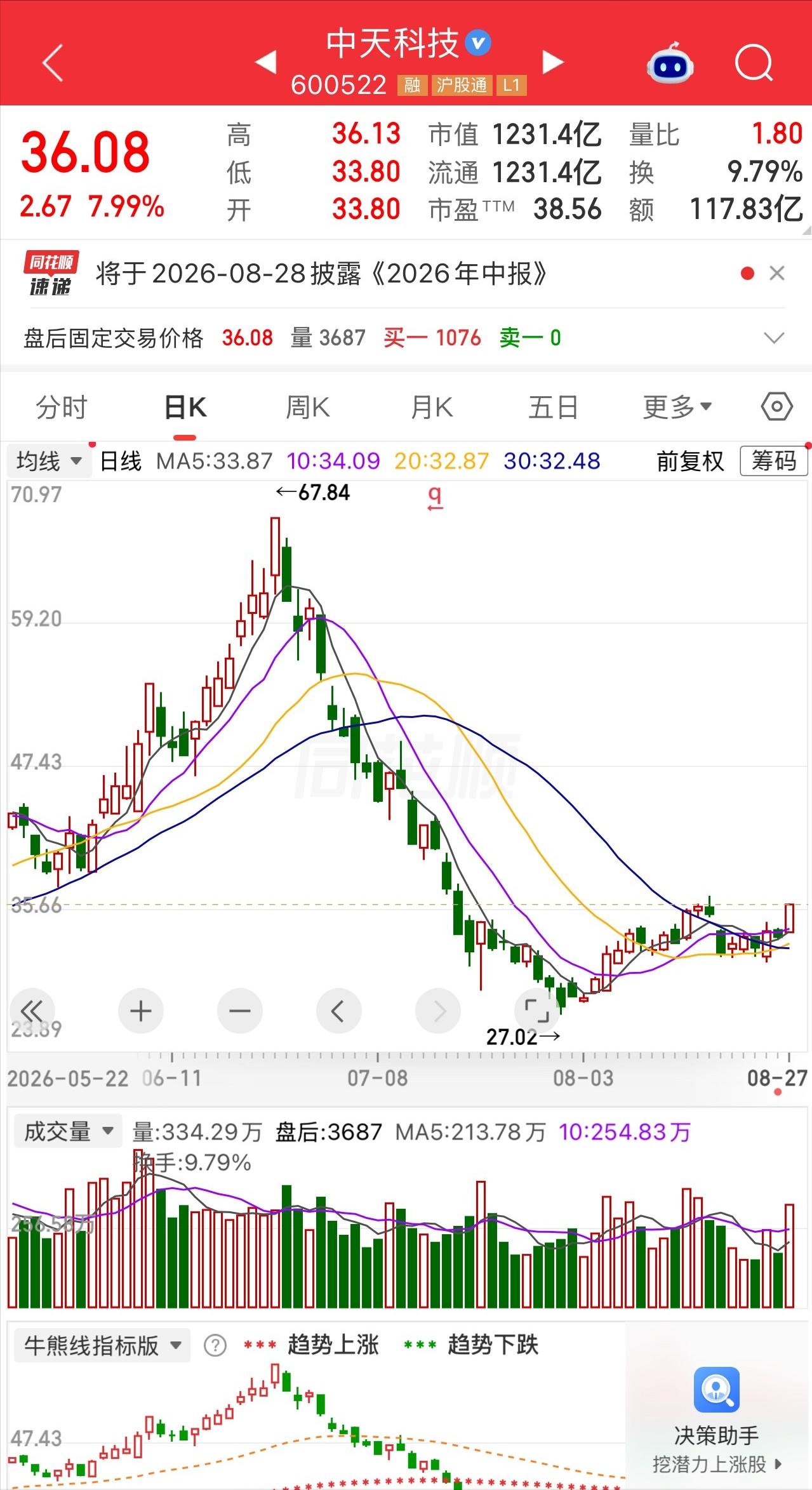Tap the blue MA30 32.48 label
Screen dimensions: 812x1490
(552, 461)
